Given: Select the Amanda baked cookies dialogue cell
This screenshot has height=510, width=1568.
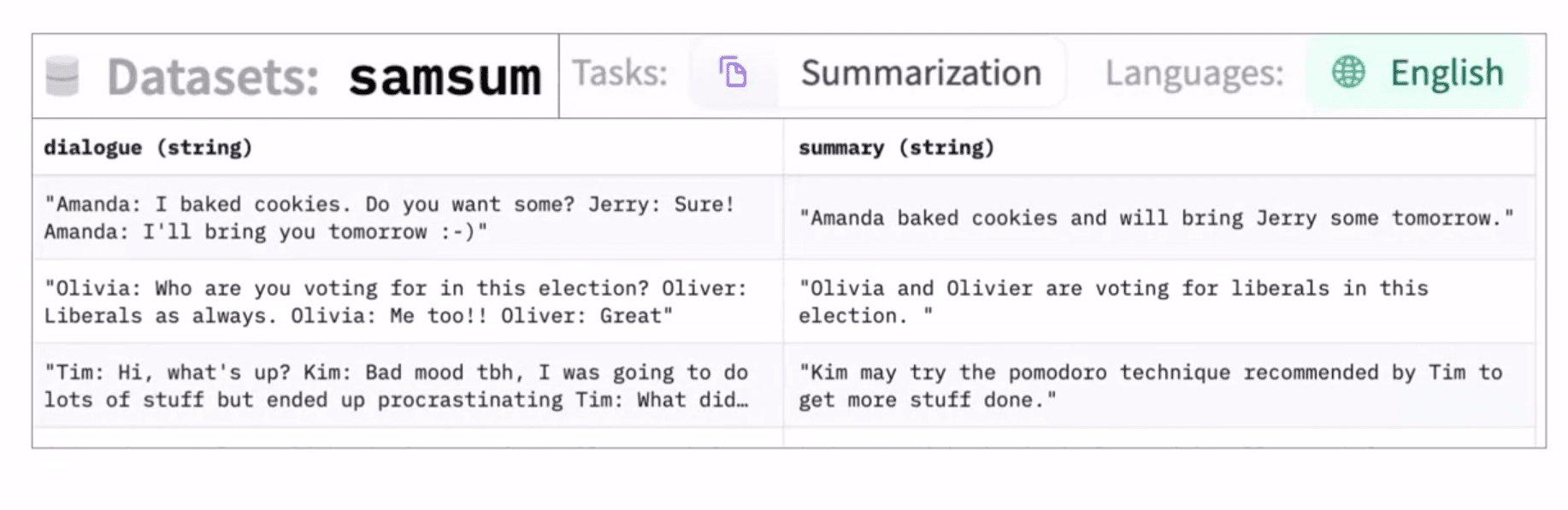Looking at the screenshot, I should tap(408, 218).
